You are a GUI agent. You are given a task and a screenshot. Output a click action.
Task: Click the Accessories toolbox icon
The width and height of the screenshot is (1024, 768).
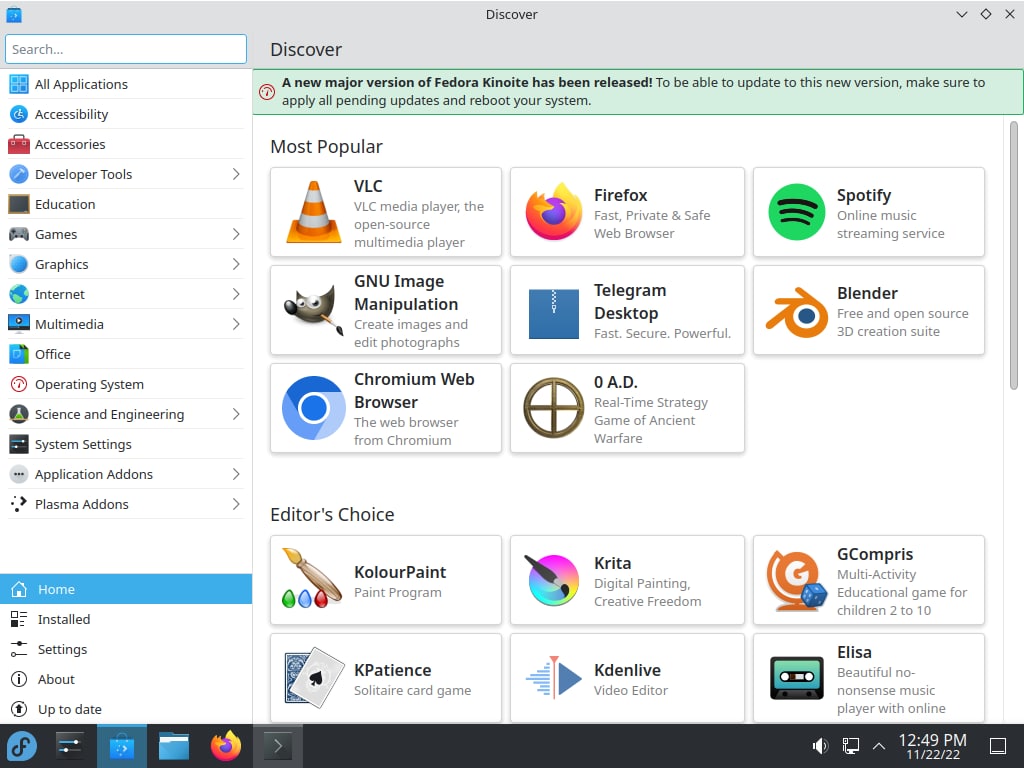18,144
